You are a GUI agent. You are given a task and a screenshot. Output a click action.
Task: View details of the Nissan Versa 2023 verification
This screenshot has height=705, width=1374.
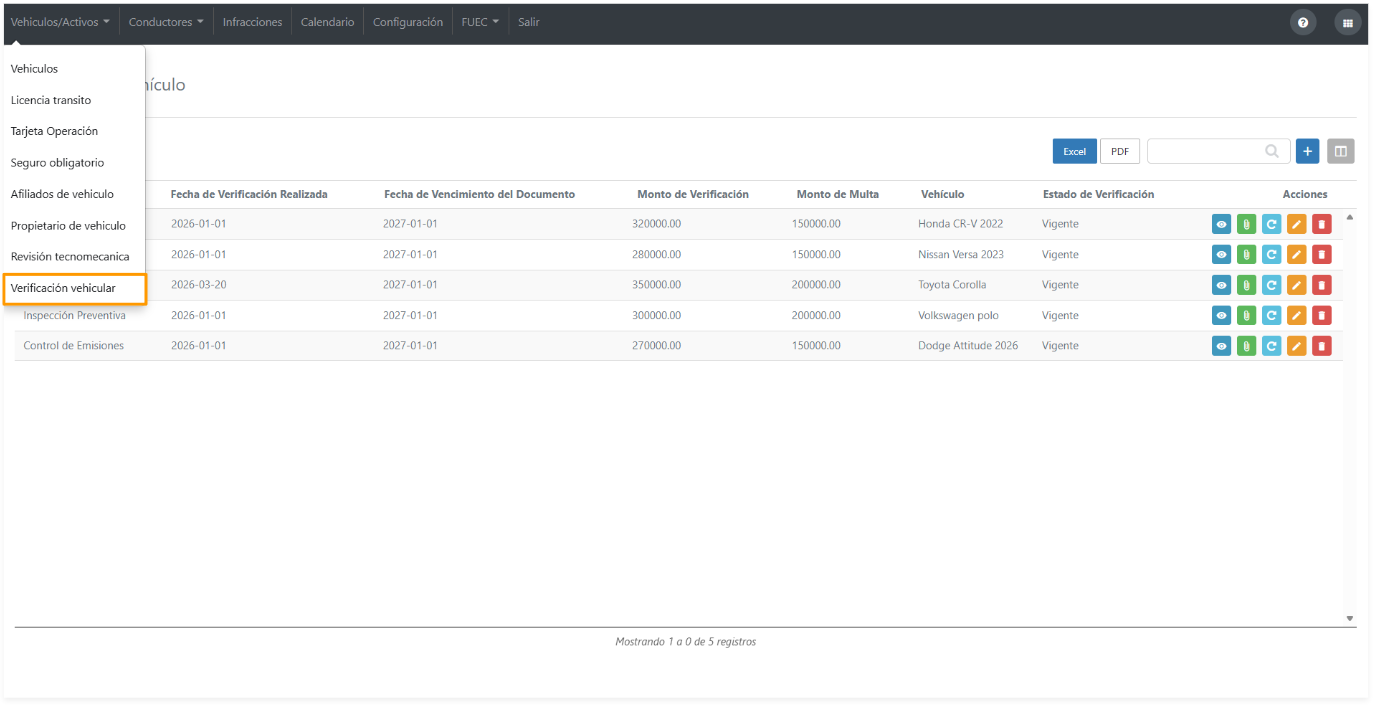[1221, 254]
